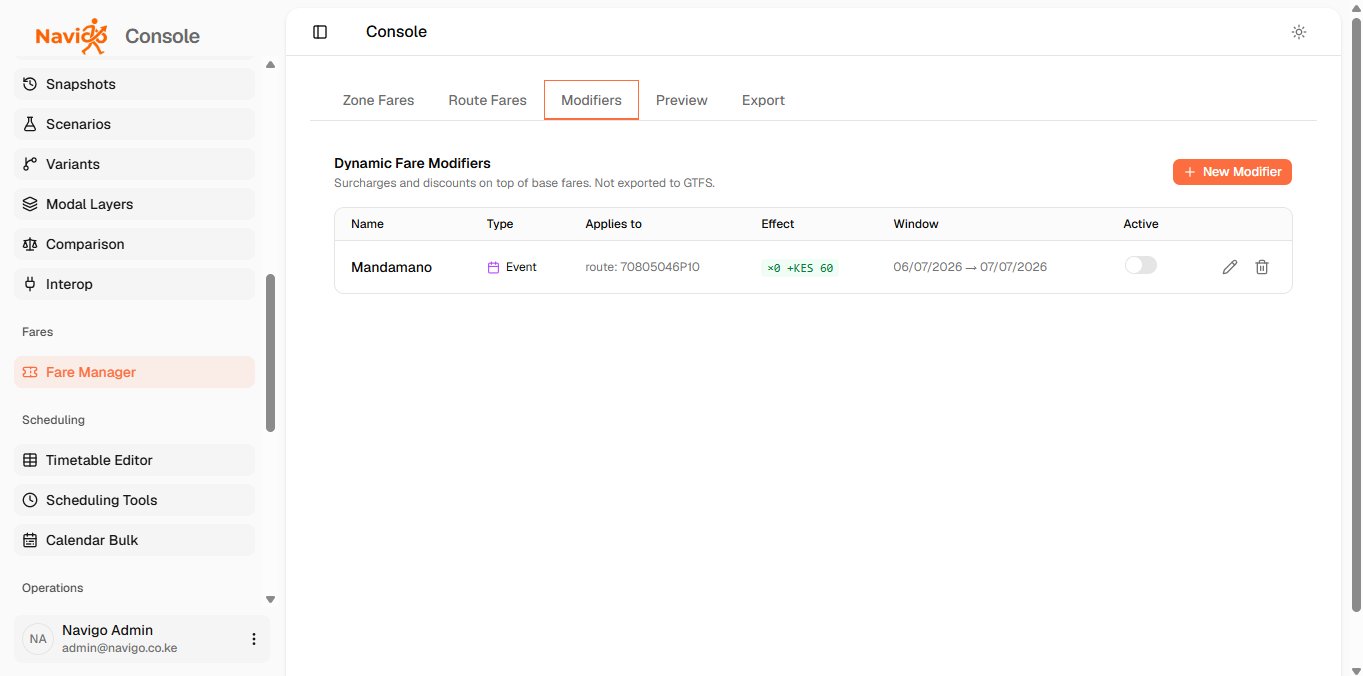The height and width of the screenshot is (676, 1363).
Task: Open the Zone Fares tab
Action: tap(378, 100)
